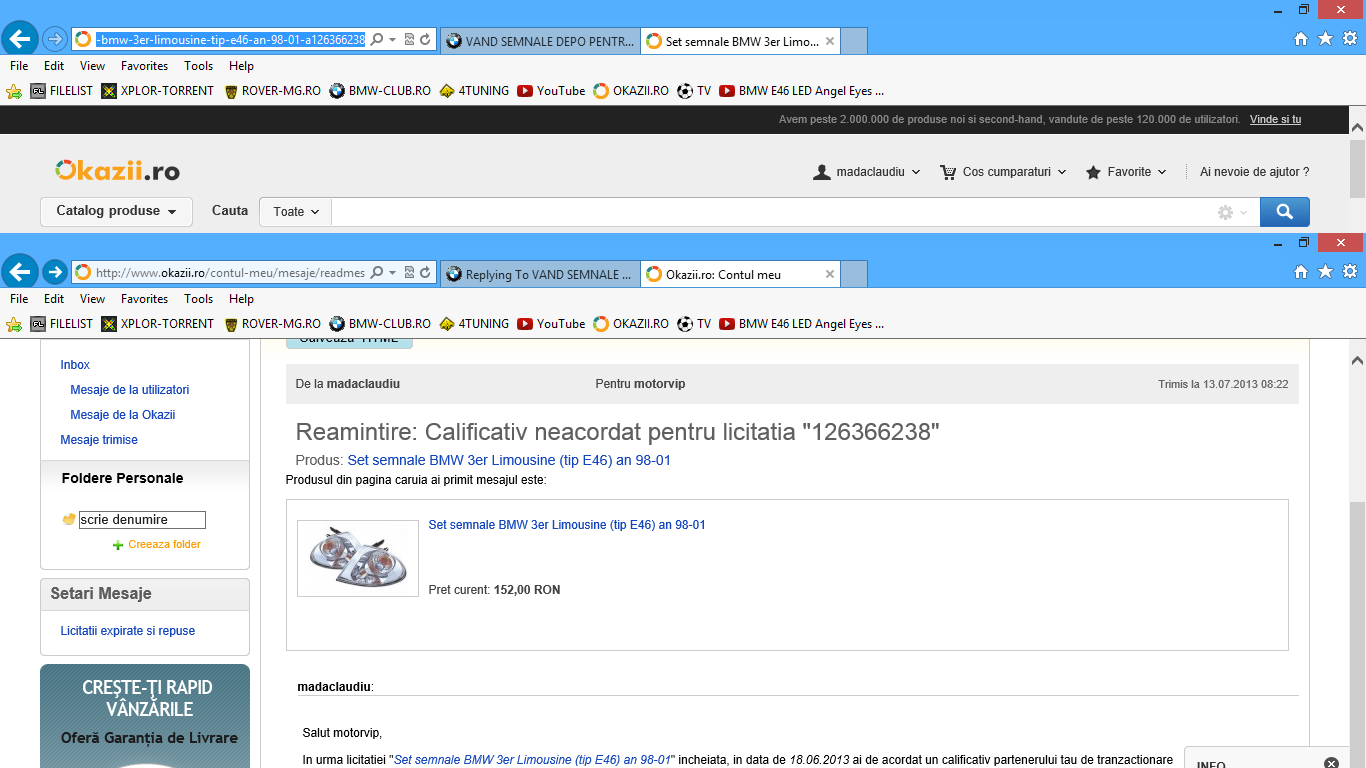The height and width of the screenshot is (768, 1366).
Task: Open new tab in Contul meu window
Action: [x=854, y=274]
